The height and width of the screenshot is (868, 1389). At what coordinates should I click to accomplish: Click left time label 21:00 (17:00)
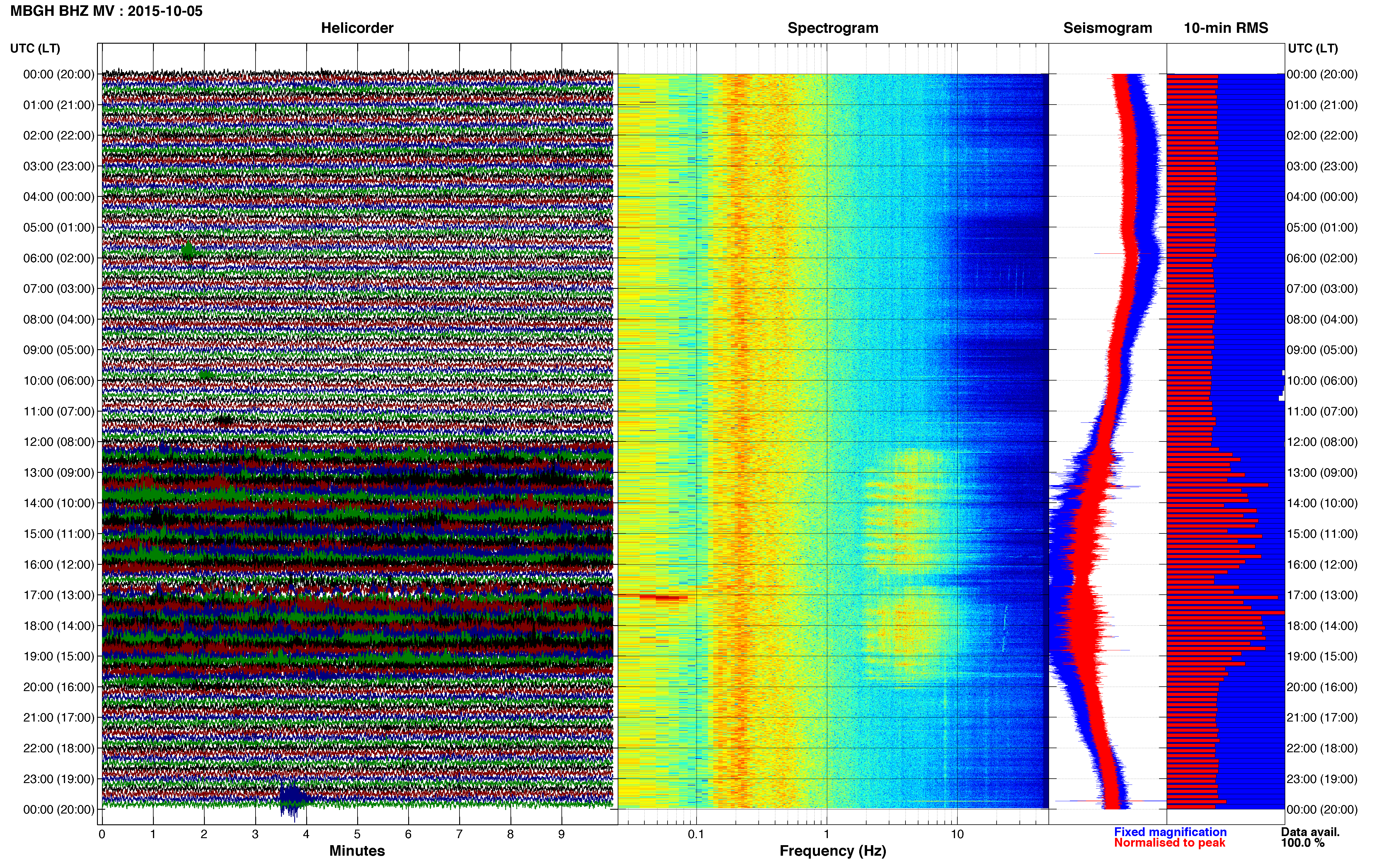(x=59, y=718)
